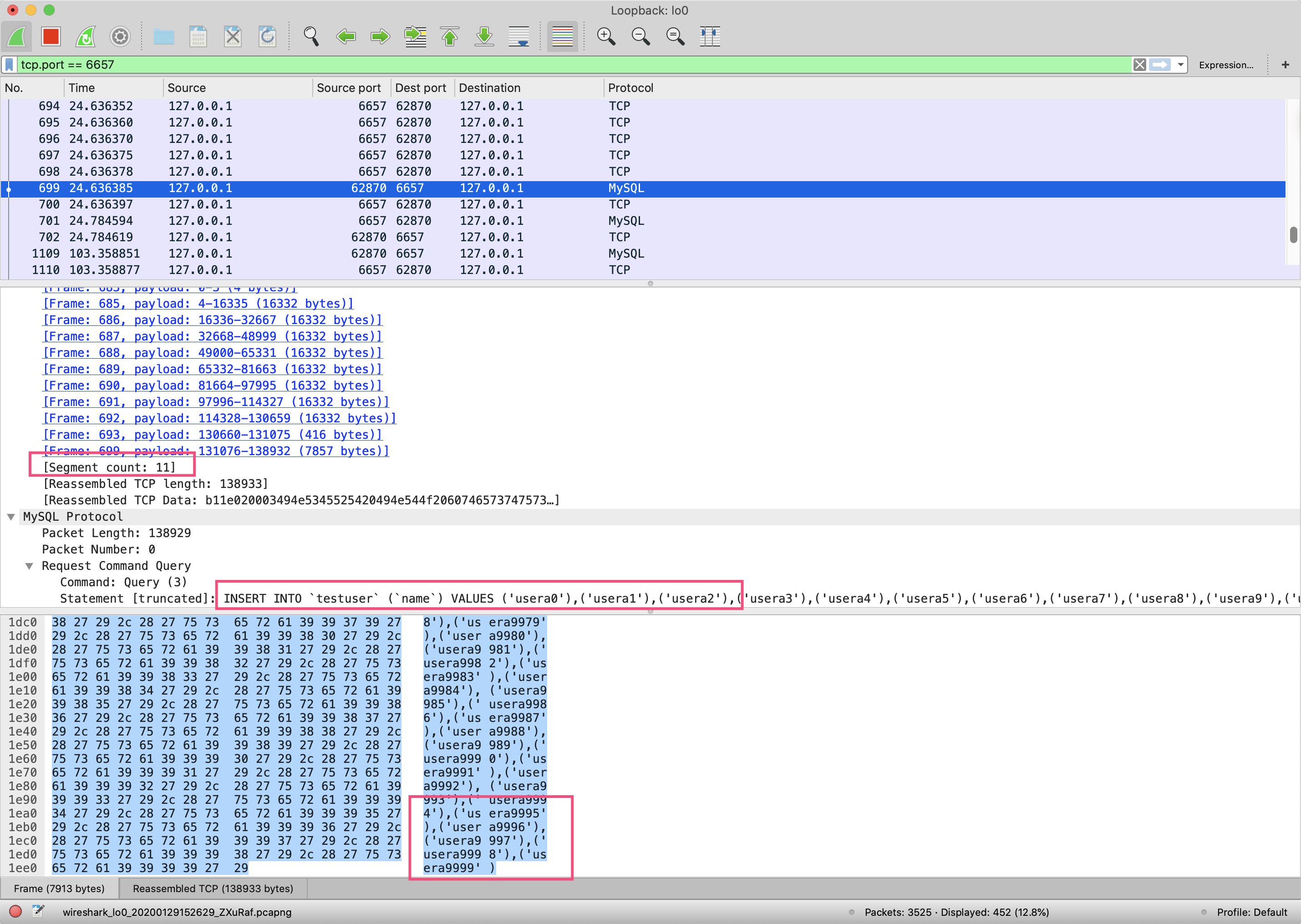Click the Expression... button
This screenshot has width=1301, height=924.
pos(1226,65)
